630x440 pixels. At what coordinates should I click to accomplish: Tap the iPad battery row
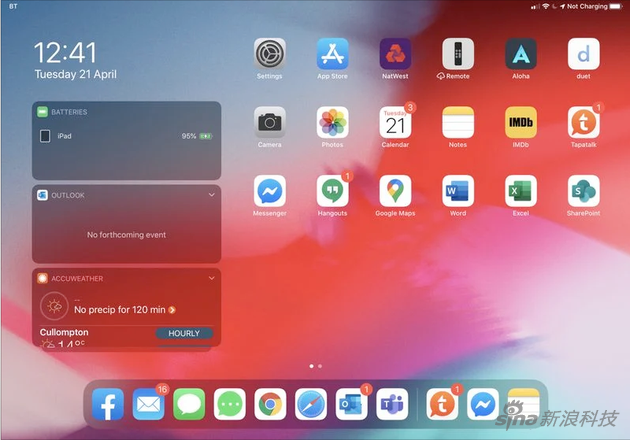tap(126, 136)
